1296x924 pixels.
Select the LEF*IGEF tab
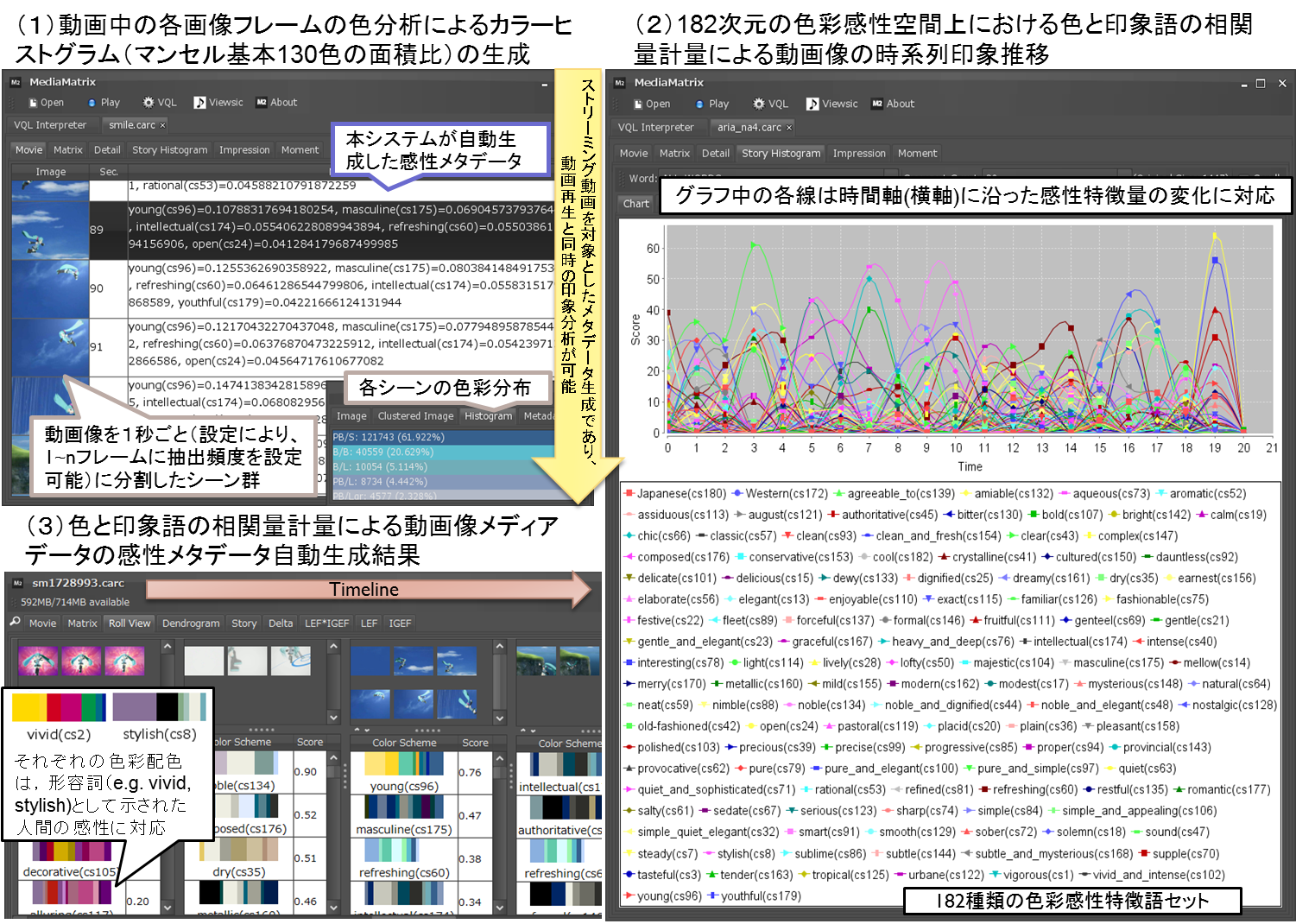pos(326,623)
